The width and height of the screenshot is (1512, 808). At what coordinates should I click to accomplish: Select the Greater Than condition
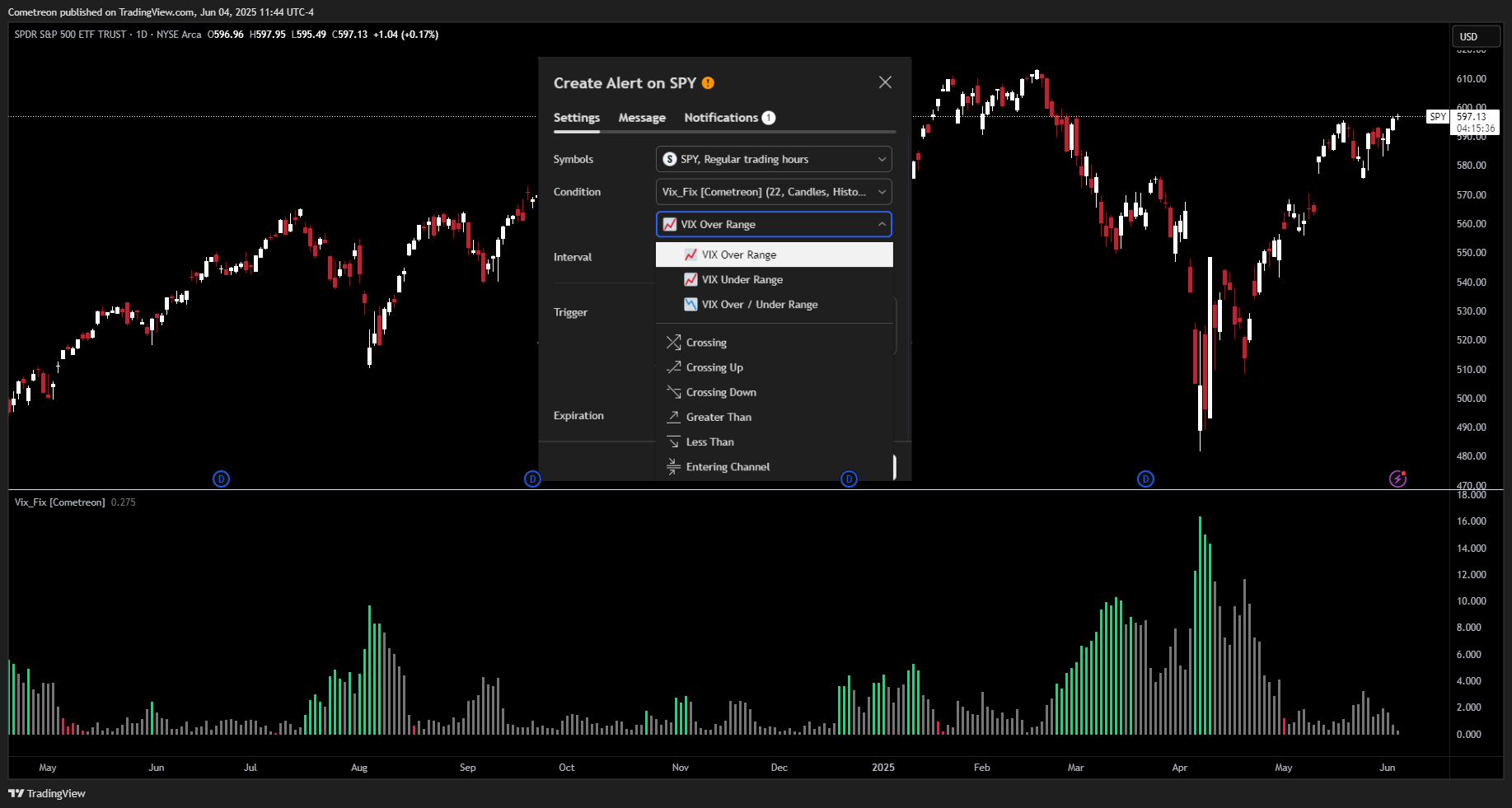point(774,417)
